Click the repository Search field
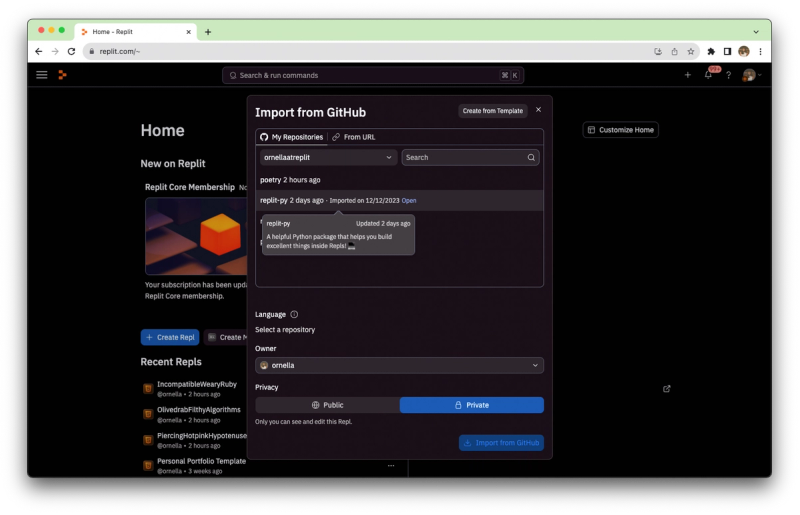The height and width of the screenshot is (515, 800). point(470,157)
